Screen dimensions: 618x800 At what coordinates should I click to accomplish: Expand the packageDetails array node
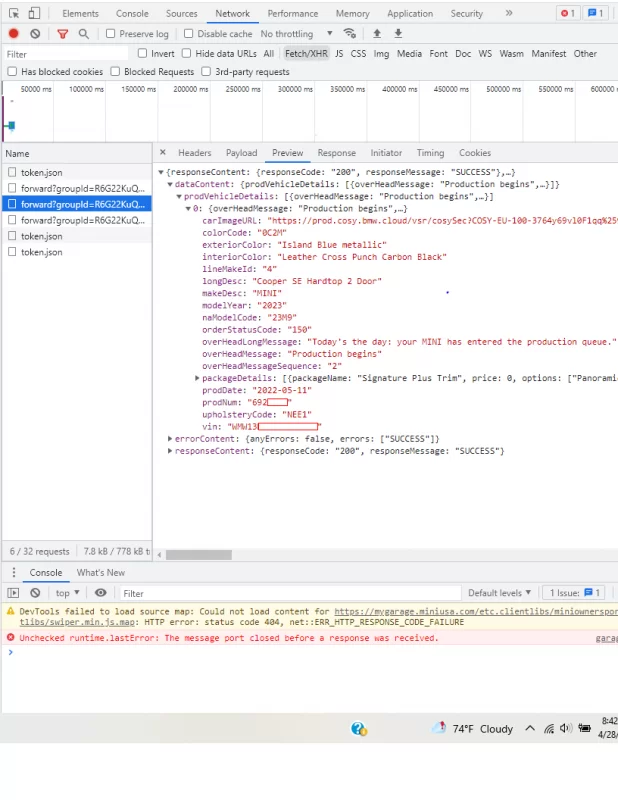pos(197,378)
